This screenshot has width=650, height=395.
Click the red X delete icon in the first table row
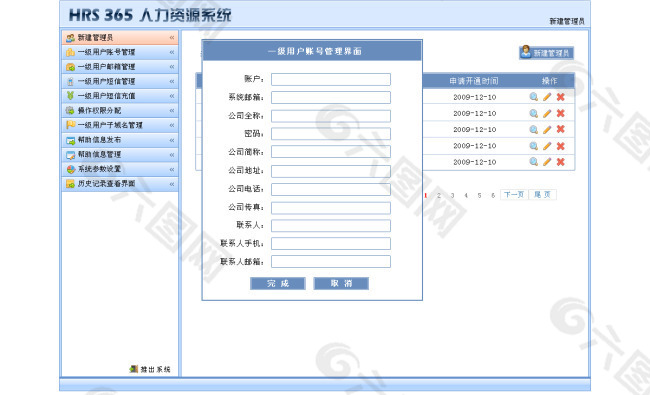point(560,97)
